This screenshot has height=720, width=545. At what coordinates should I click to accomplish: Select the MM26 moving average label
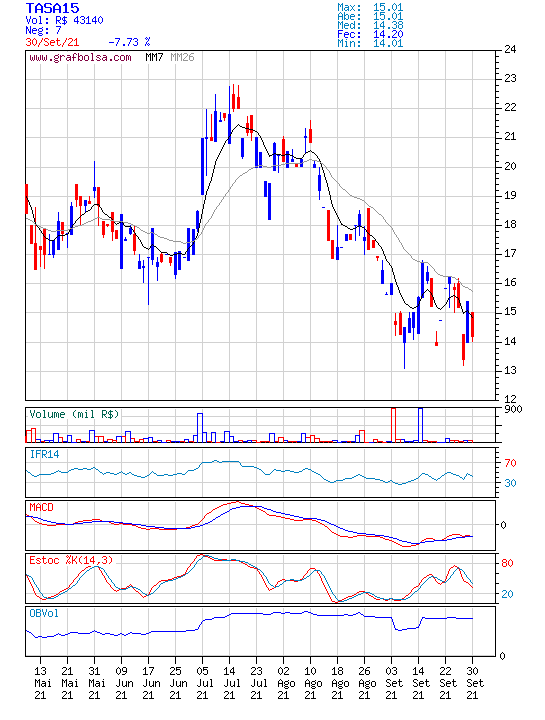[182, 57]
